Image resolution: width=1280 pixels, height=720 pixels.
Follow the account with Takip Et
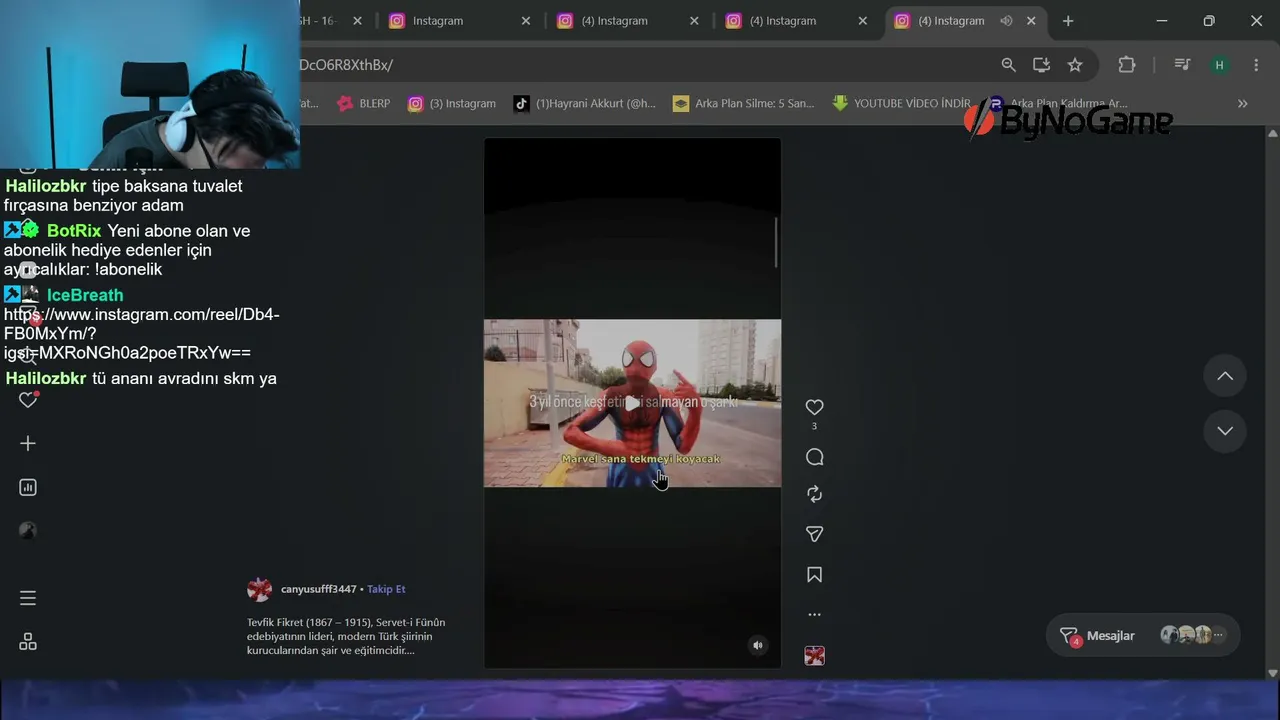(x=386, y=589)
